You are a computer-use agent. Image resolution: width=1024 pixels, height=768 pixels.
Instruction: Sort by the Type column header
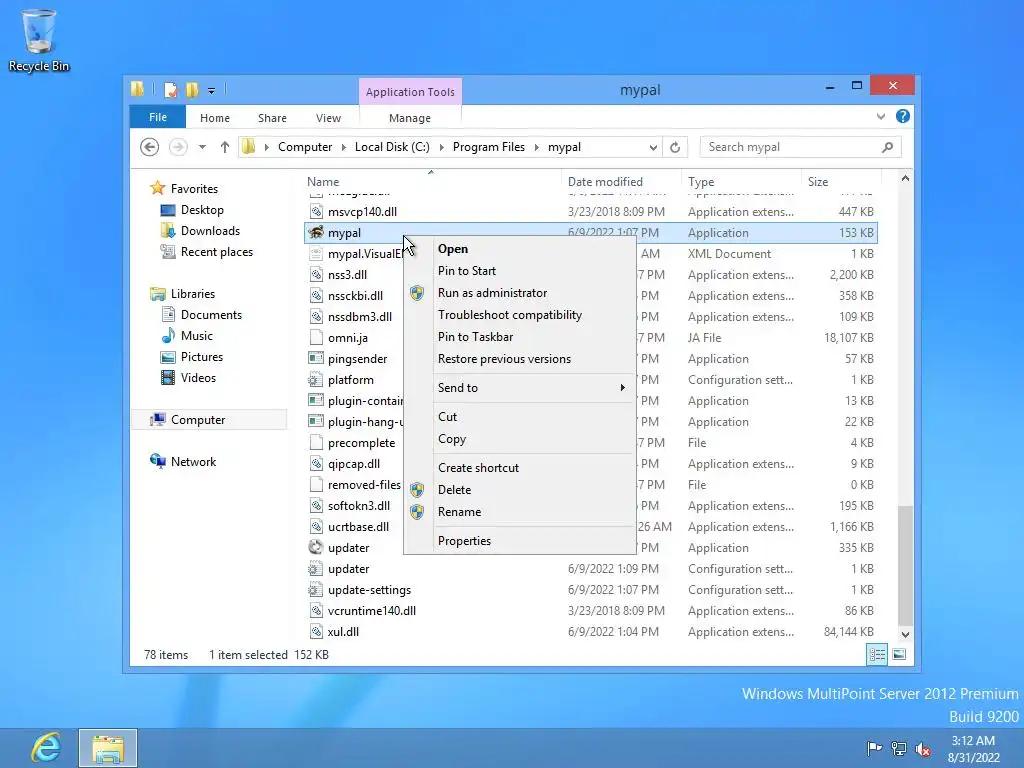pos(741,182)
